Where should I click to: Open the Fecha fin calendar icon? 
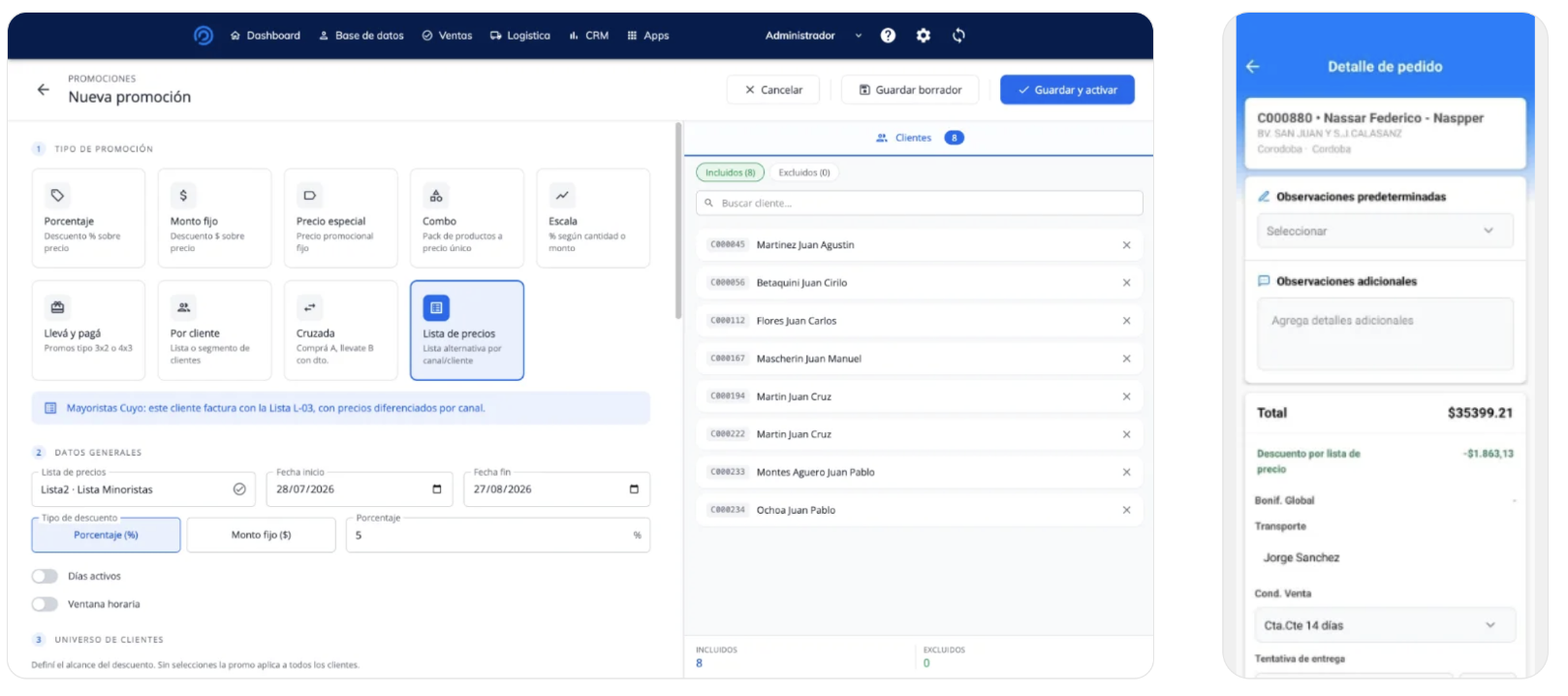coord(634,490)
